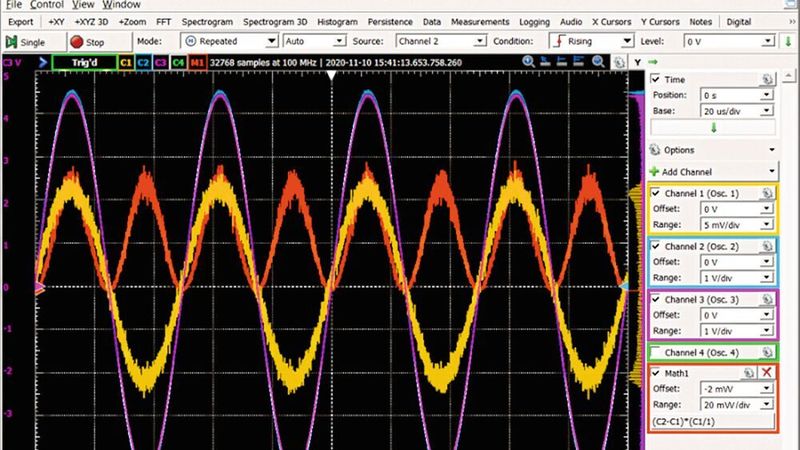The height and width of the screenshot is (450, 800).
Task: Toggle Channel 3 (Osc. 3) checkbox
Action: point(656,299)
